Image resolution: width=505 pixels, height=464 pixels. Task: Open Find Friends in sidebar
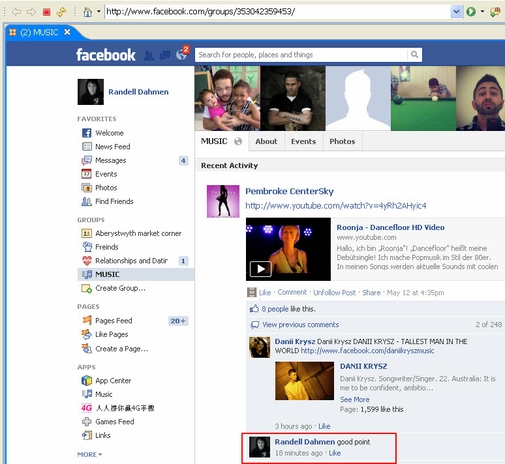(x=114, y=201)
